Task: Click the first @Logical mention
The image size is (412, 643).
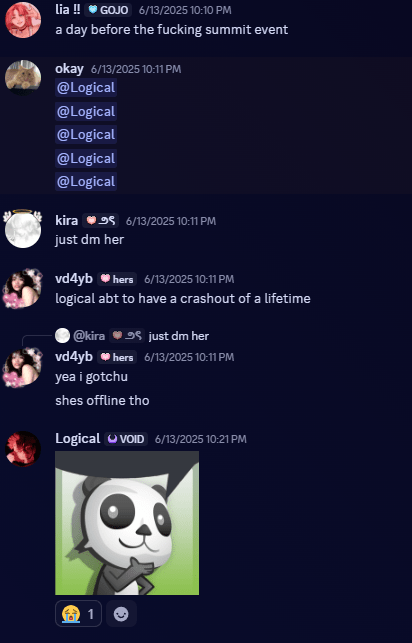Action: coord(86,88)
